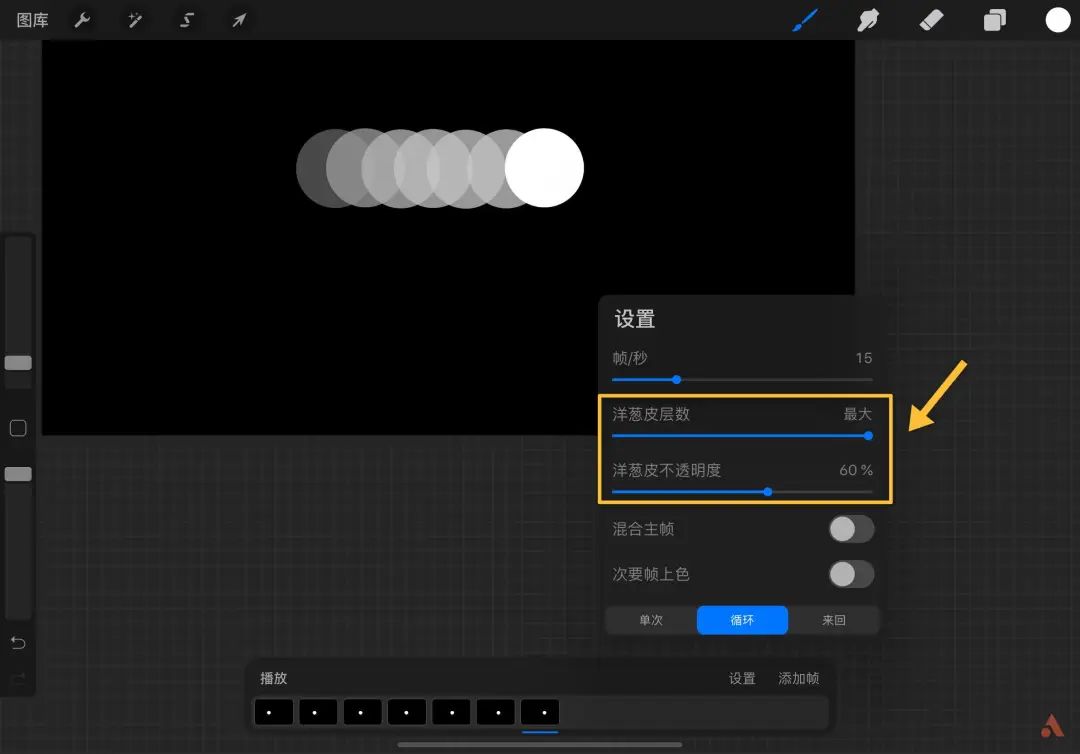
Task: Click 添加帧 to add a frame
Action: [798, 678]
